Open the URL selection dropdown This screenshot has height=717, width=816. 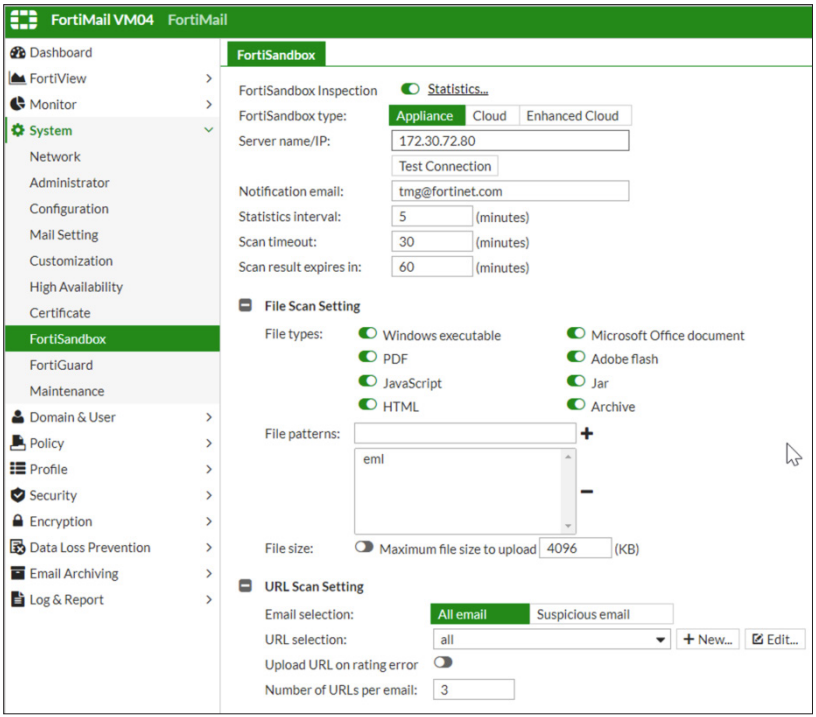coord(552,639)
